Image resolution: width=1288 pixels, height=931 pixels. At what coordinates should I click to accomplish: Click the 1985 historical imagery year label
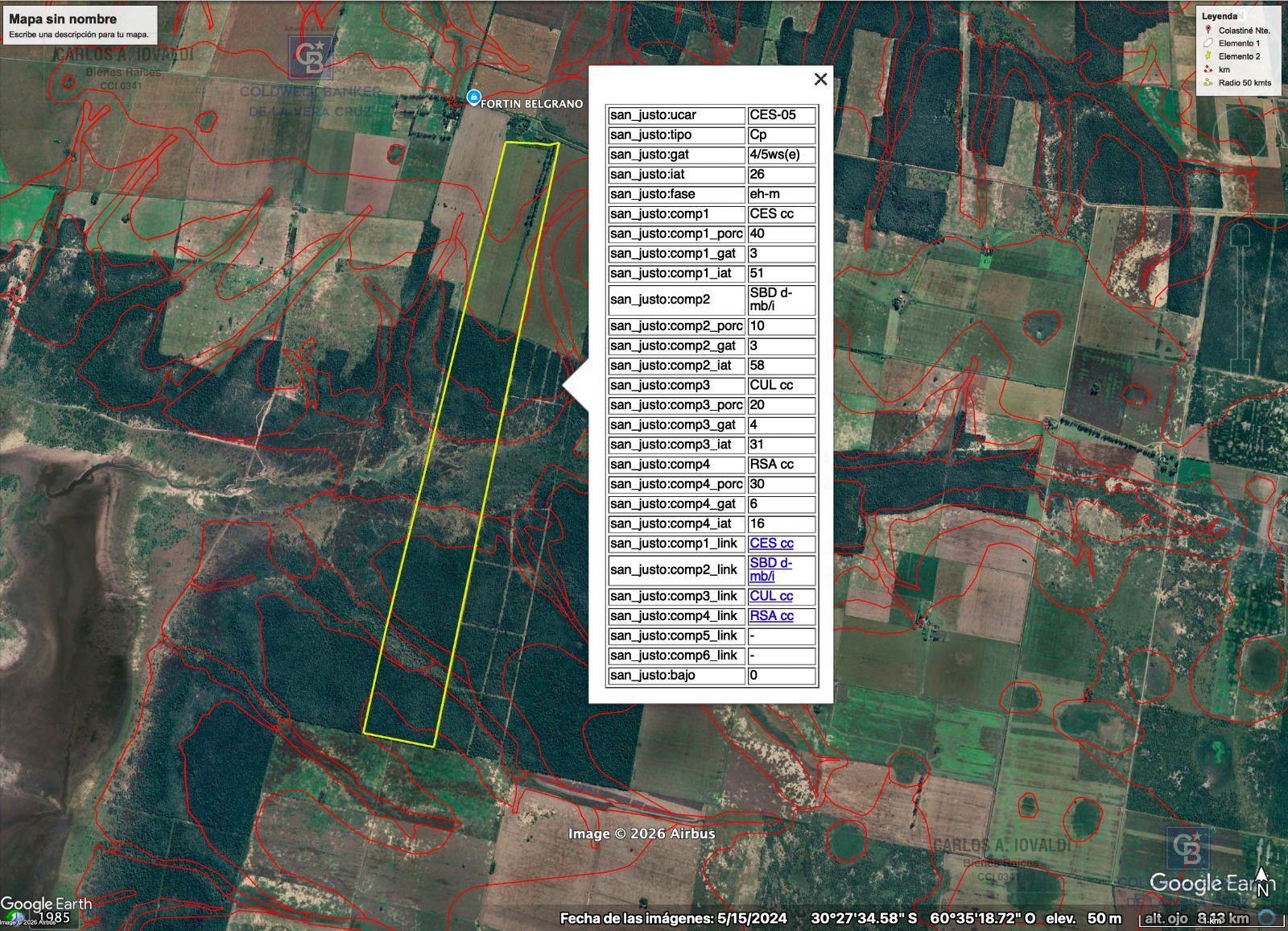tap(54, 917)
